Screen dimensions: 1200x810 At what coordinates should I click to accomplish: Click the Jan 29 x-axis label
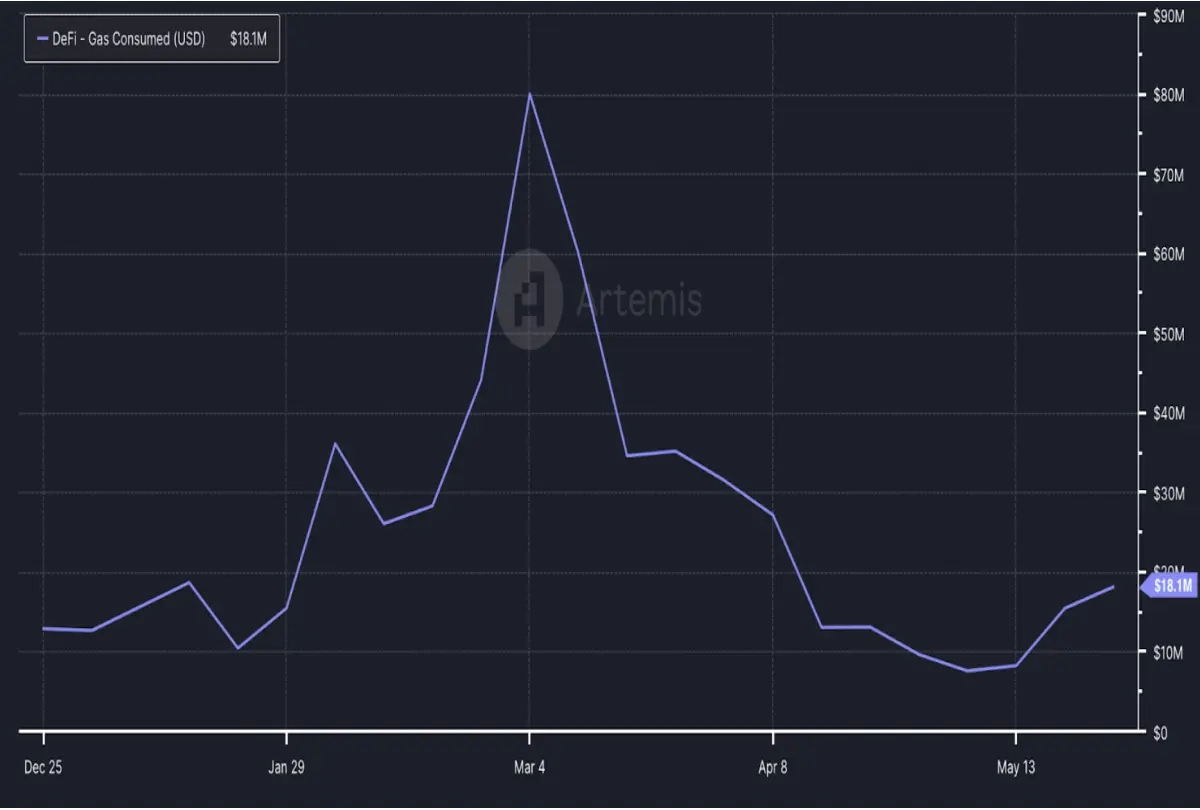pos(286,767)
